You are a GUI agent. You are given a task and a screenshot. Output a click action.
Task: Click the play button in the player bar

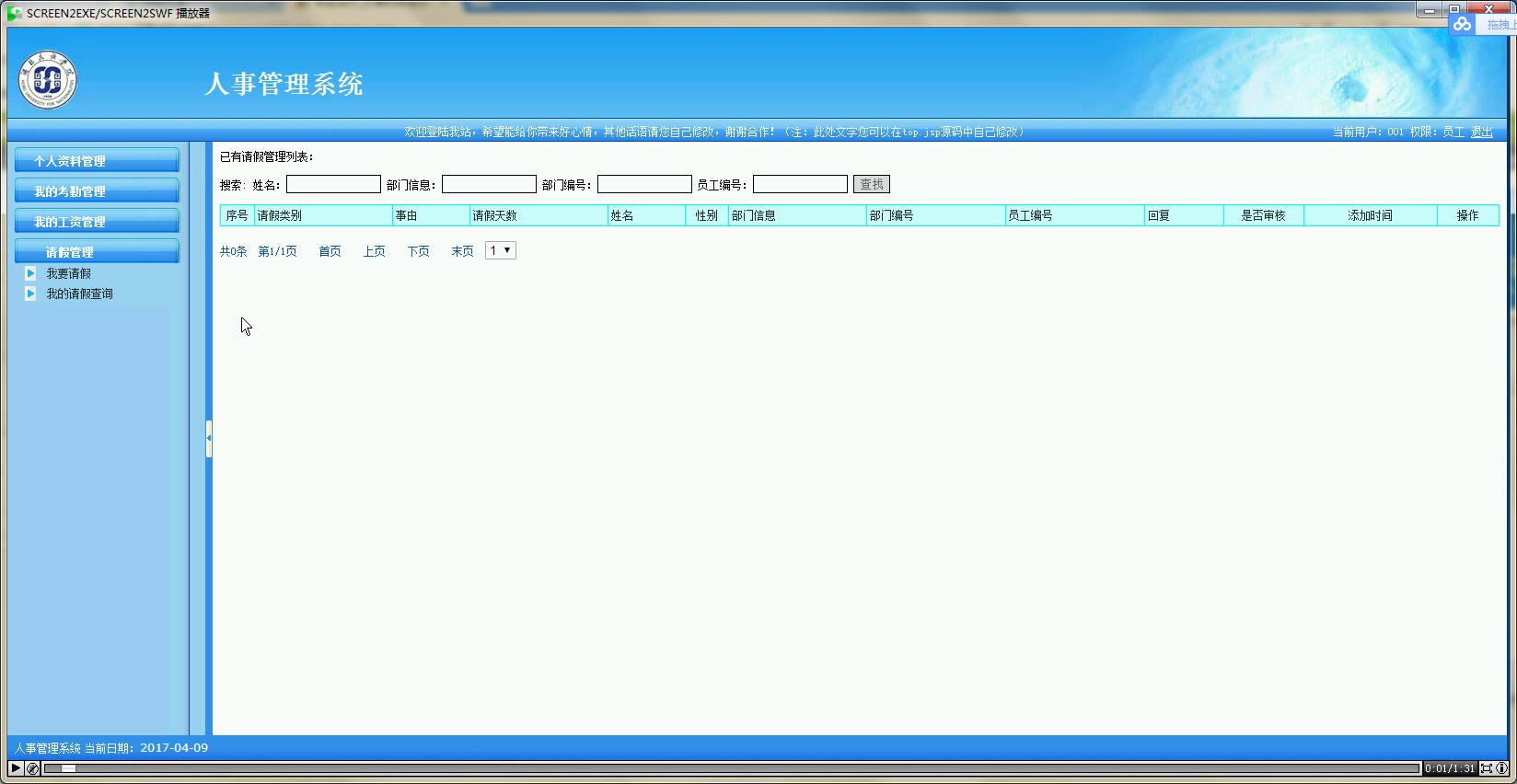click(16, 767)
